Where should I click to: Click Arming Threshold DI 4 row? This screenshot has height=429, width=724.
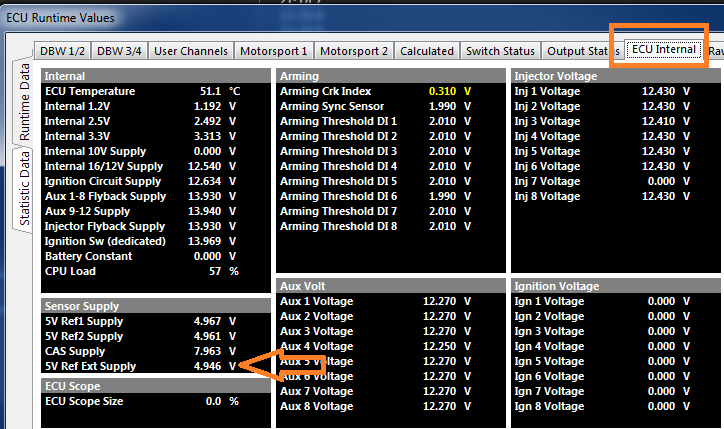(391, 166)
